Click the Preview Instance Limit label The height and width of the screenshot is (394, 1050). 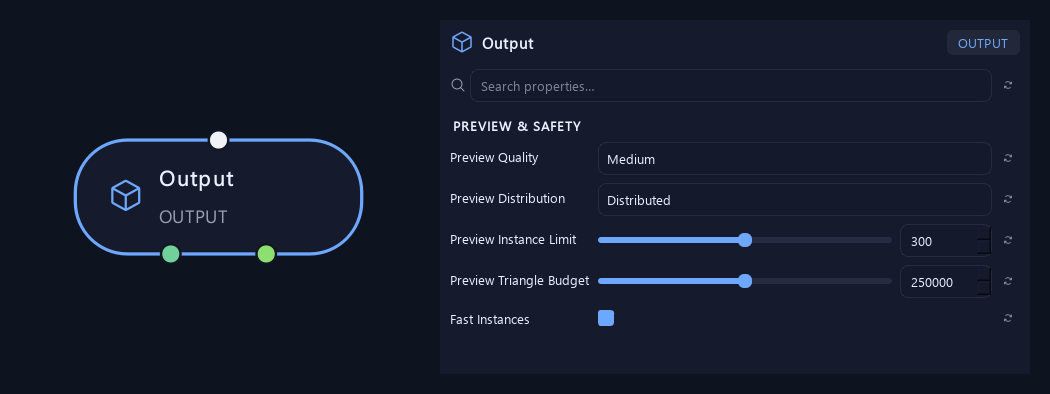[513, 239]
